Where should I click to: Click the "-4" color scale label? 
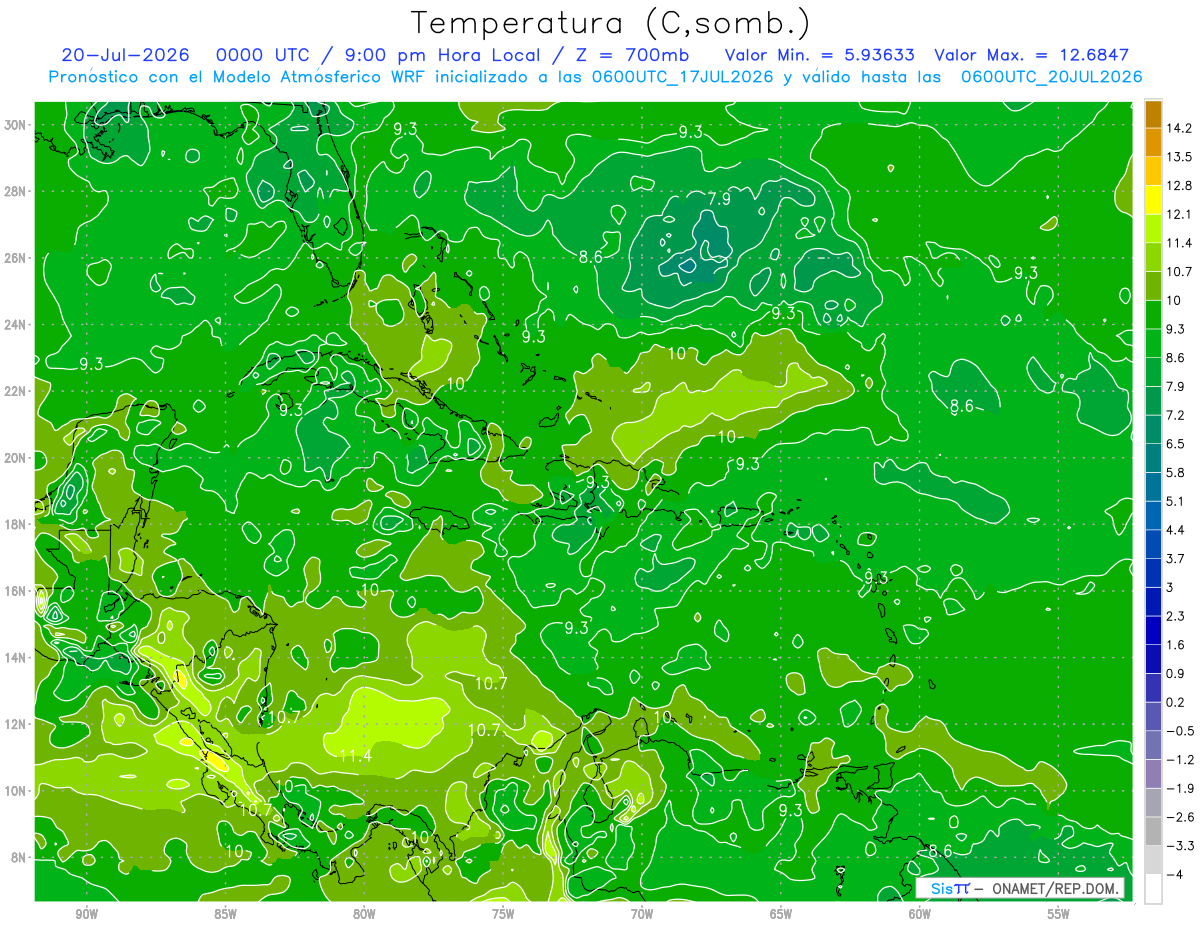click(1174, 874)
